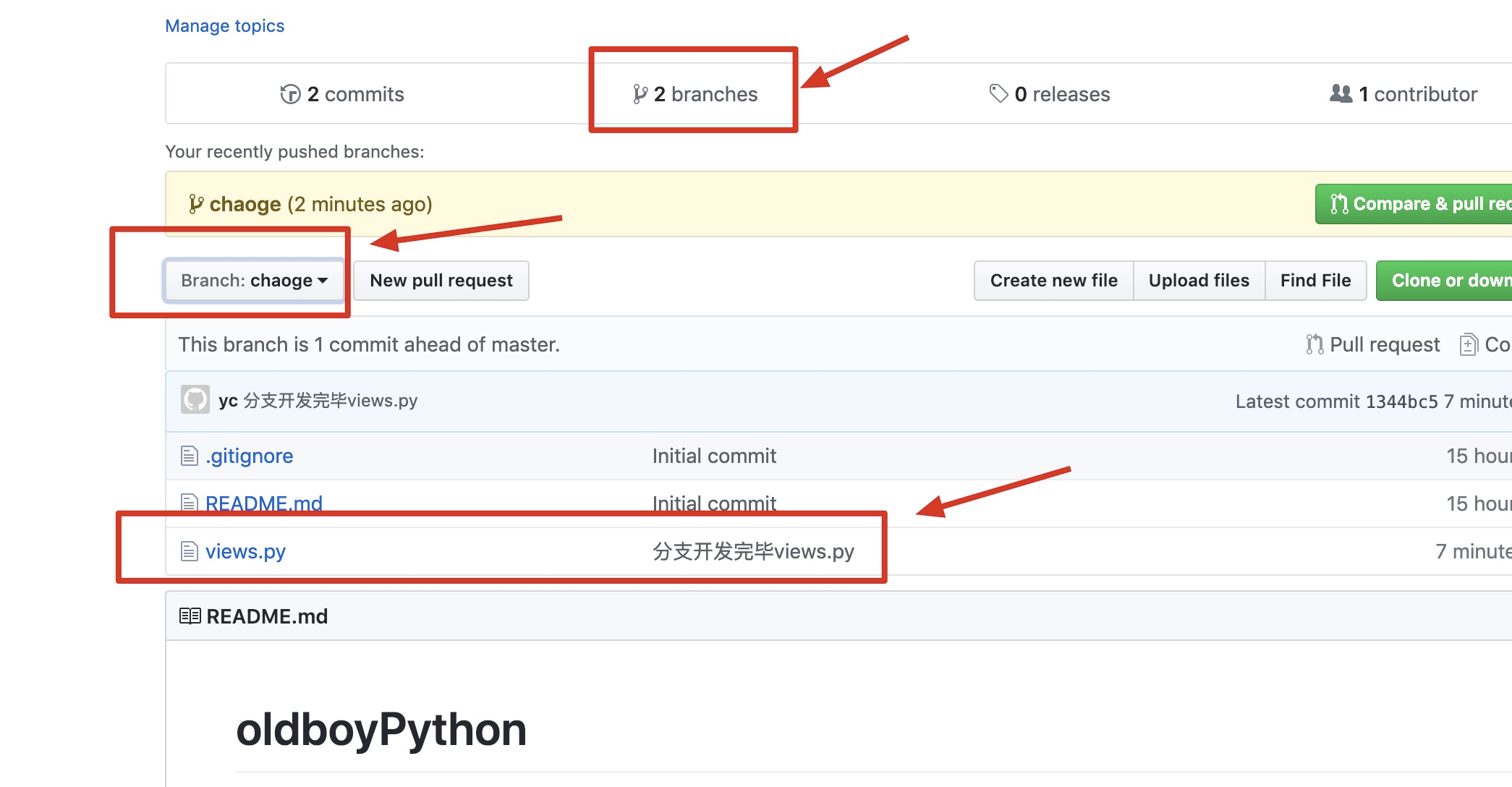Click the commits history clock icon
The image size is (1512, 787).
(x=290, y=94)
